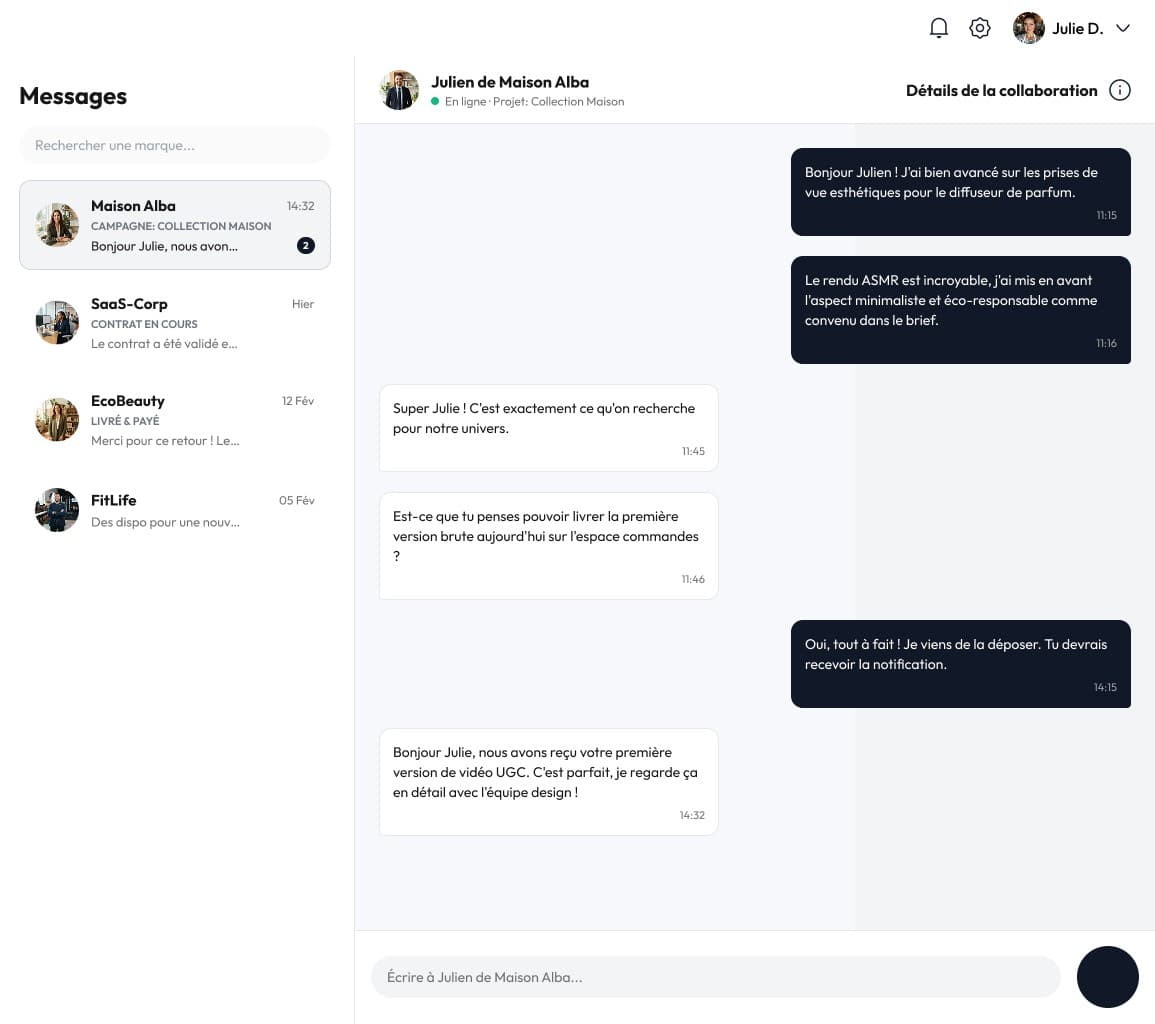Viewport: 1155px width, 1024px height.
Task: Open the EcoBeauty conversation
Action: (175, 420)
